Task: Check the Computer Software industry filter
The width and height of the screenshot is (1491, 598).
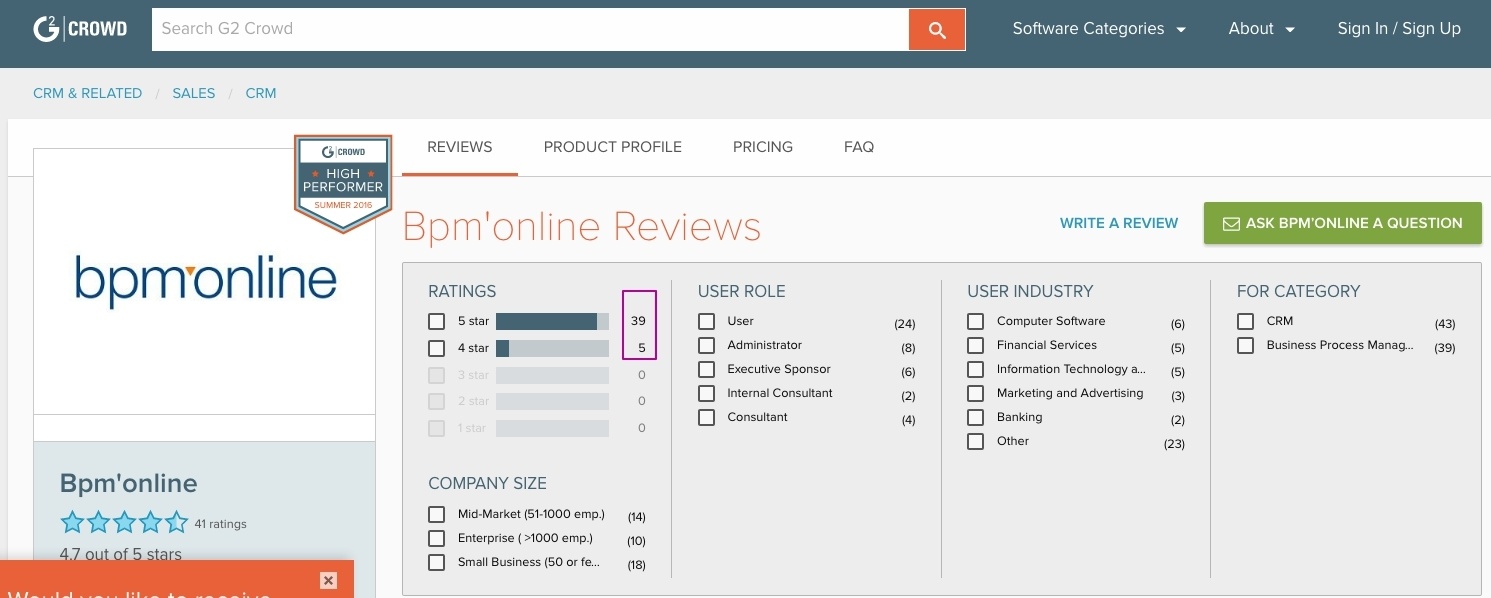Action: tap(976, 321)
